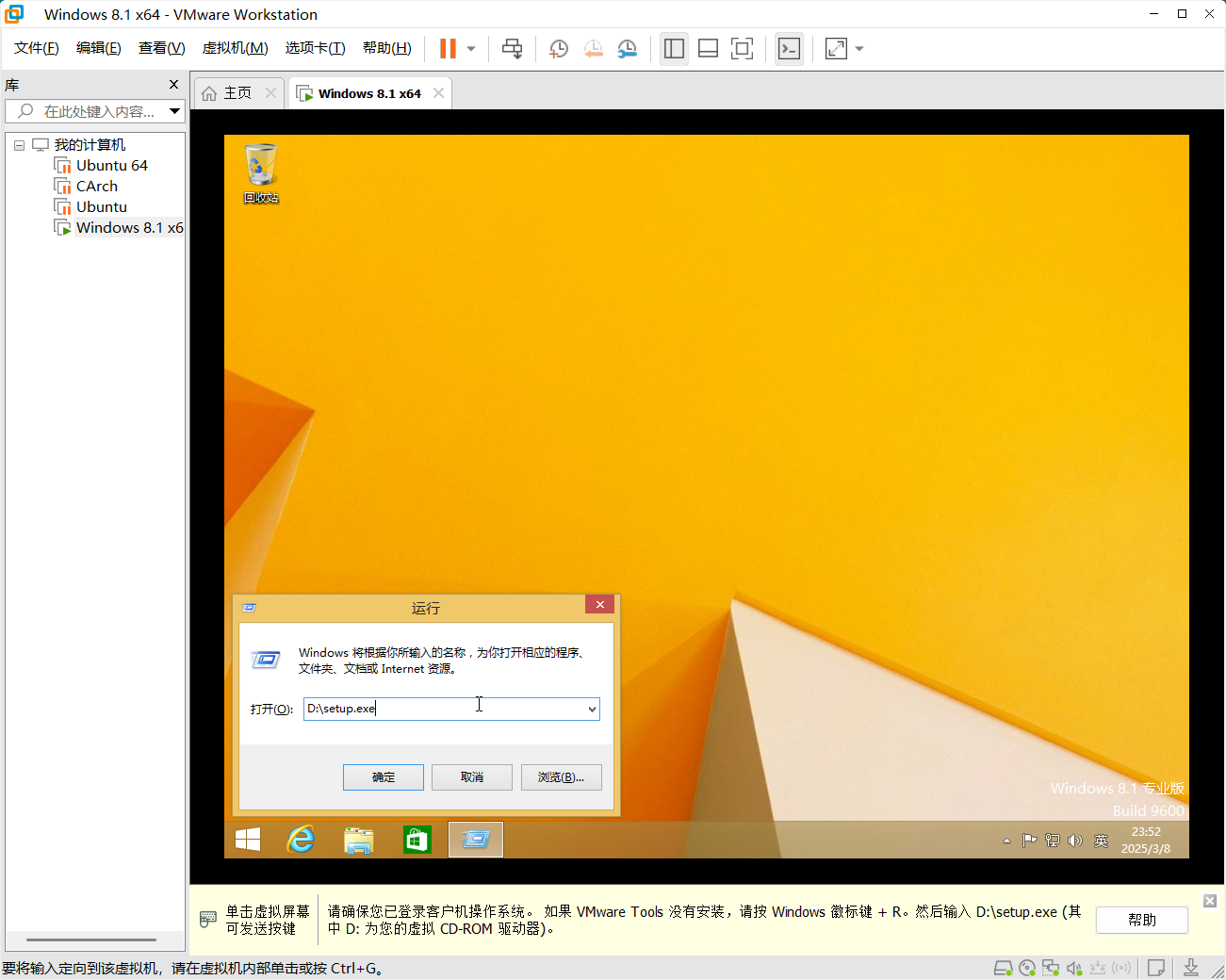Open the library search filter dropdown arrow
Image resolution: width=1226 pixels, height=980 pixels.
click(x=175, y=111)
